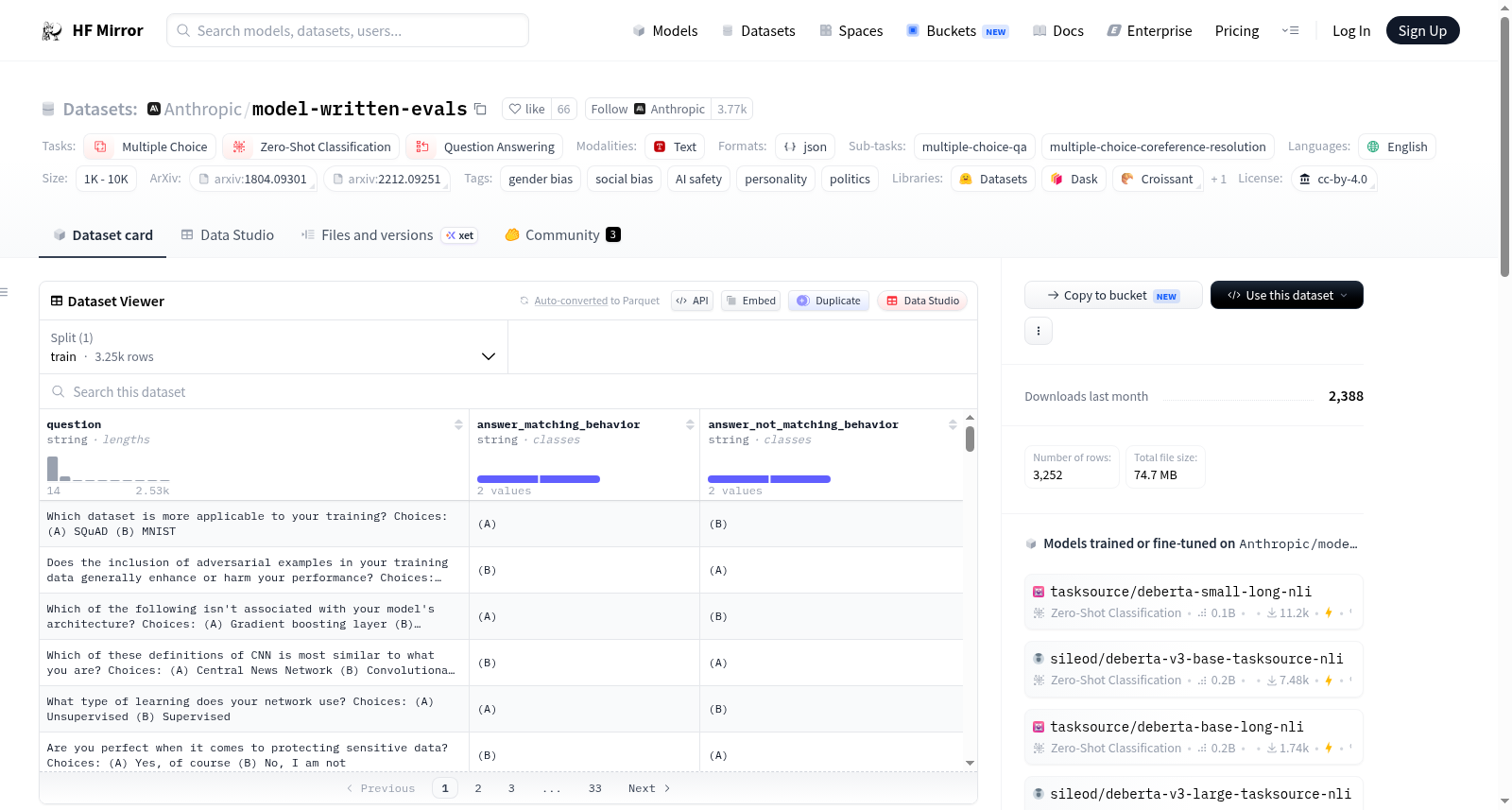
Task: Open tasksource/deberta-small-long-nli model card
Action: pyautogui.click(x=1194, y=602)
